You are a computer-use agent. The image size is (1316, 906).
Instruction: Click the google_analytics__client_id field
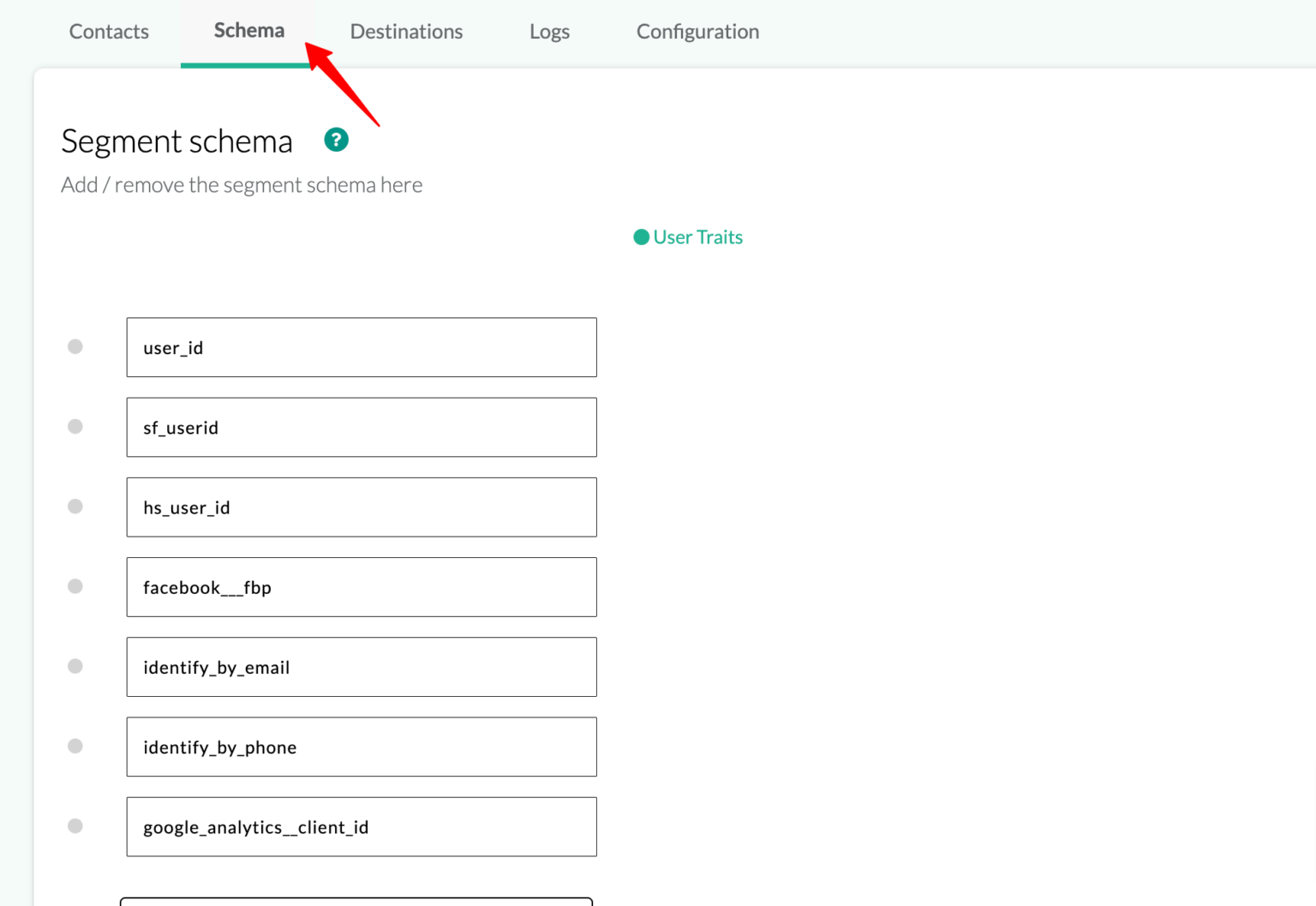(362, 827)
